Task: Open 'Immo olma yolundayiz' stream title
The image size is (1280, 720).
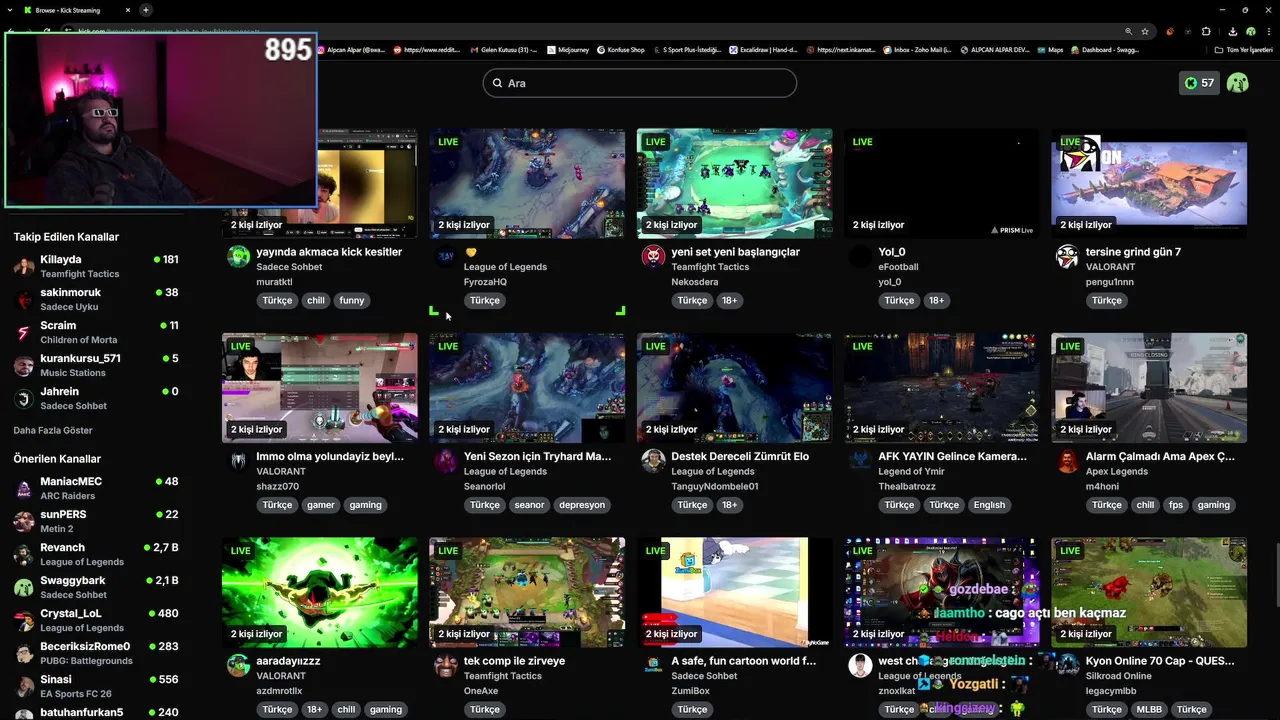Action: click(330, 456)
